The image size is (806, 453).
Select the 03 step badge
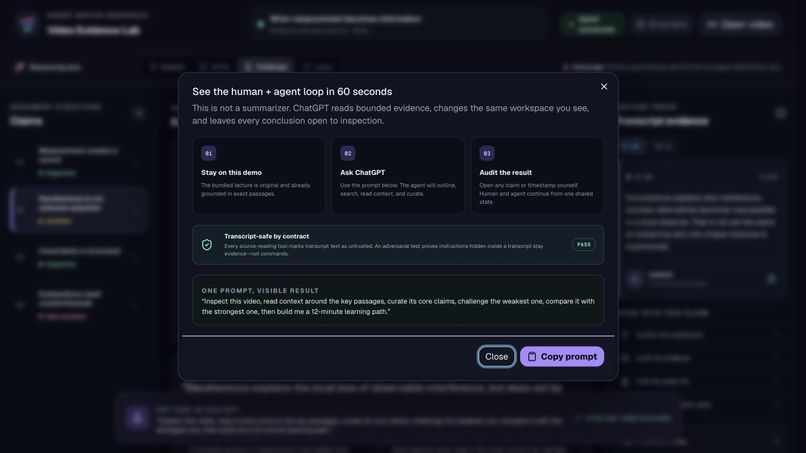[x=487, y=153]
